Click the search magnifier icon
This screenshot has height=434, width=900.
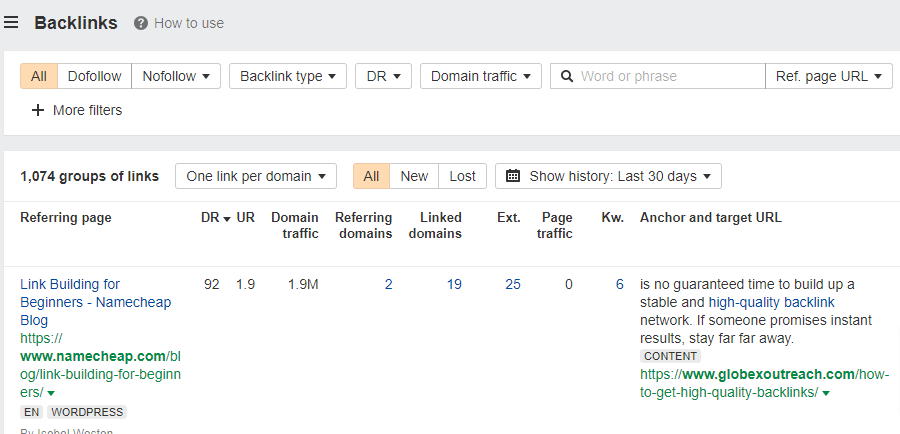(567, 76)
